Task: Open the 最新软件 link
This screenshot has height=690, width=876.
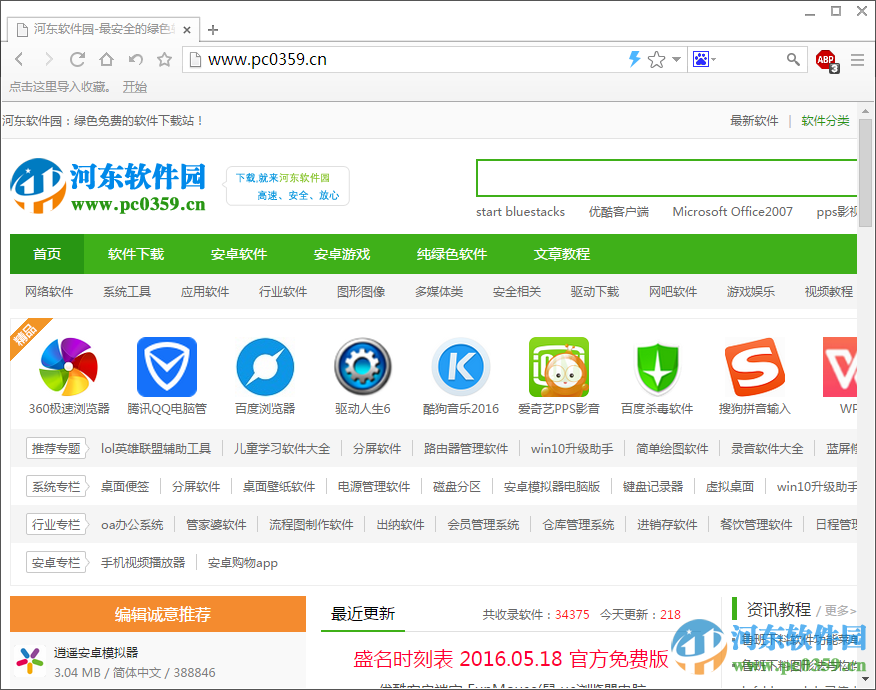Action: [755, 120]
